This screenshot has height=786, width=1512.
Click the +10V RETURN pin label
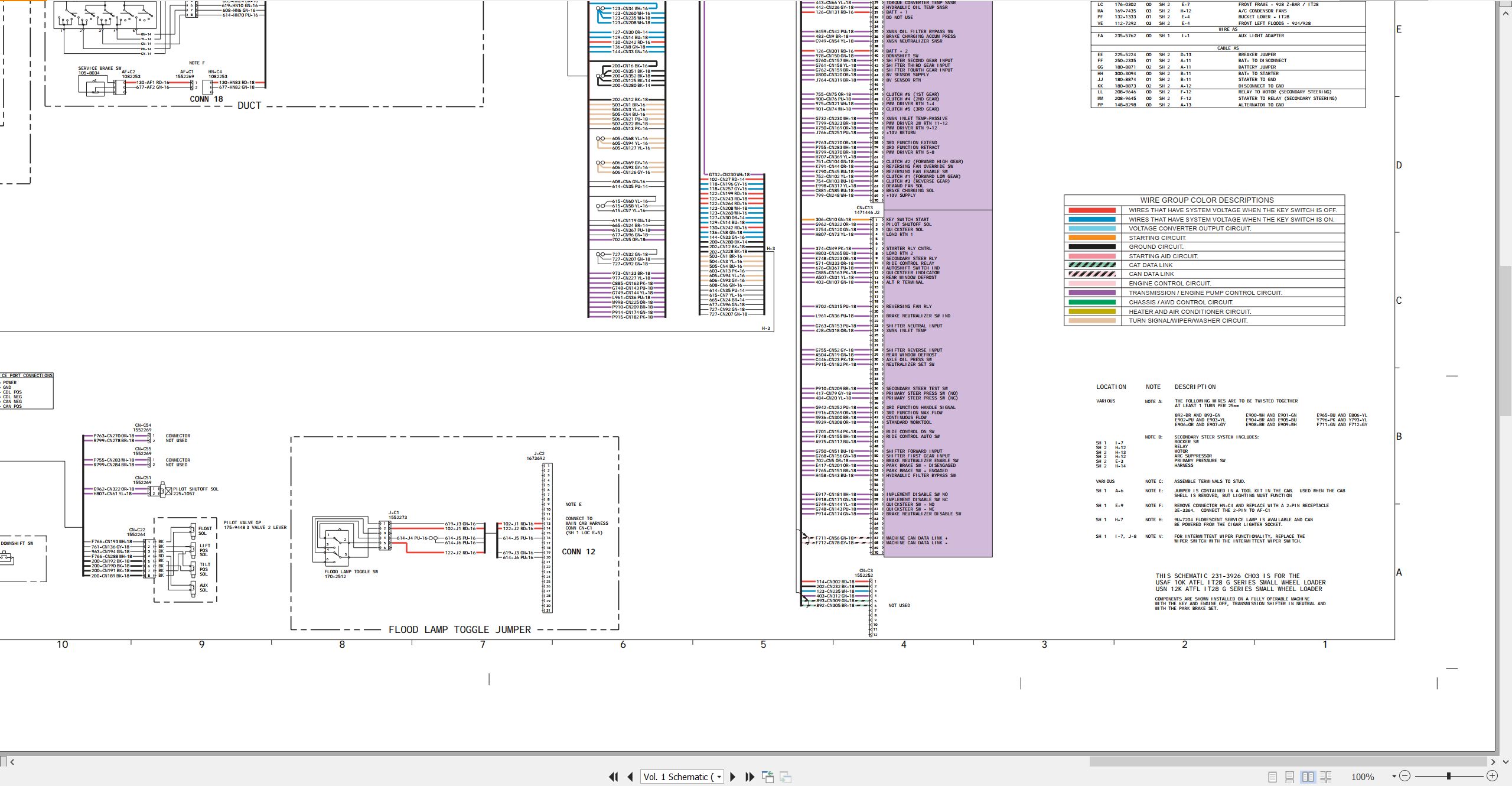coord(901,132)
